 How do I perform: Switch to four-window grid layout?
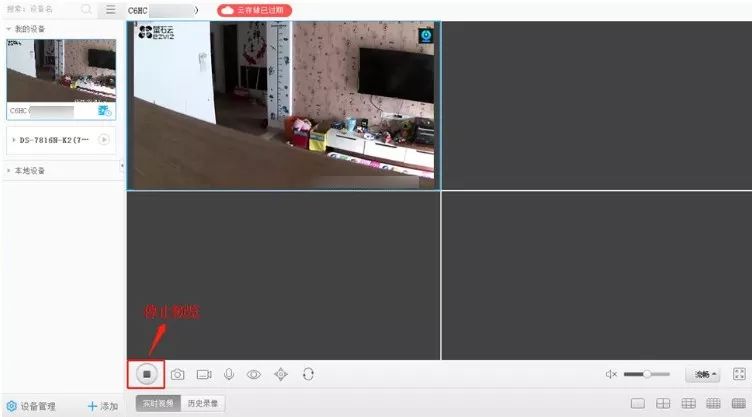662,403
